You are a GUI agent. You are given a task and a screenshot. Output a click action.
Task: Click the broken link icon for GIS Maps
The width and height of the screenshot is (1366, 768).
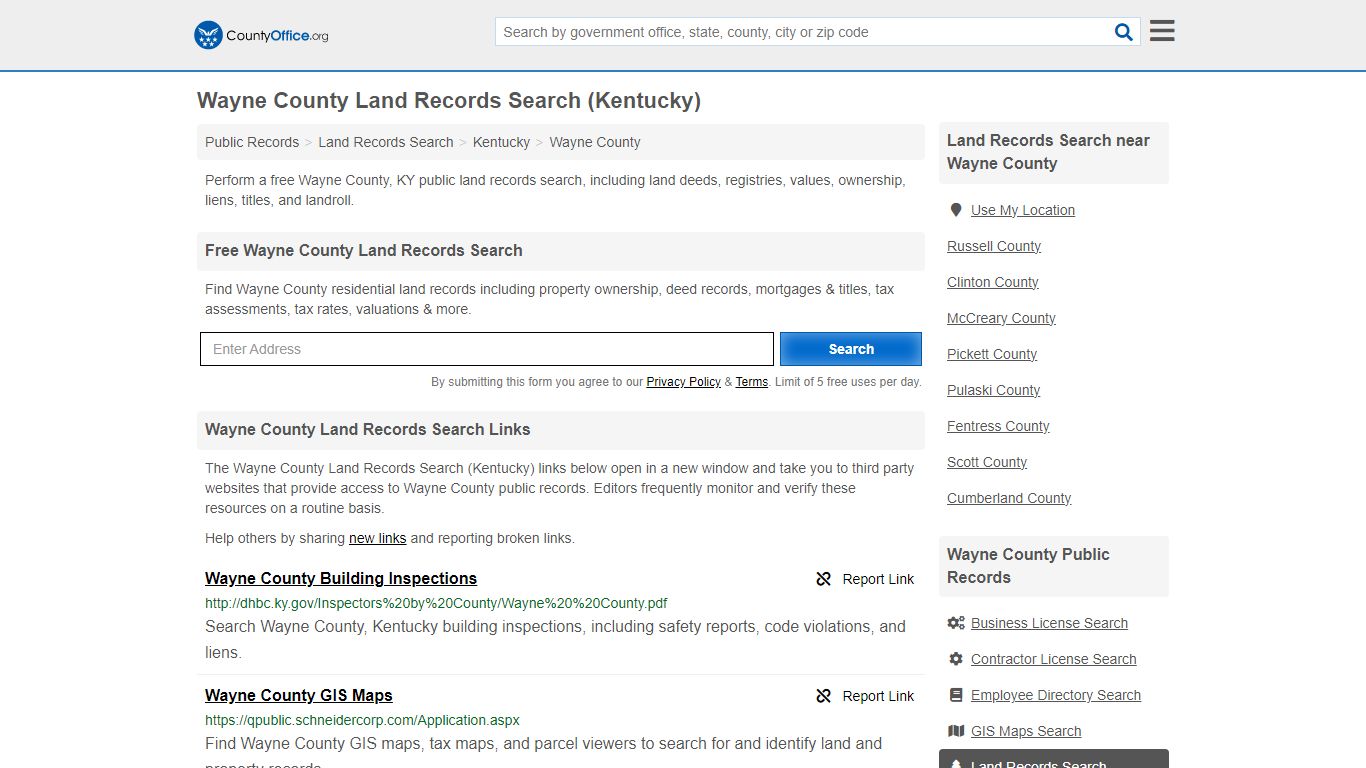click(x=824, y=696)
